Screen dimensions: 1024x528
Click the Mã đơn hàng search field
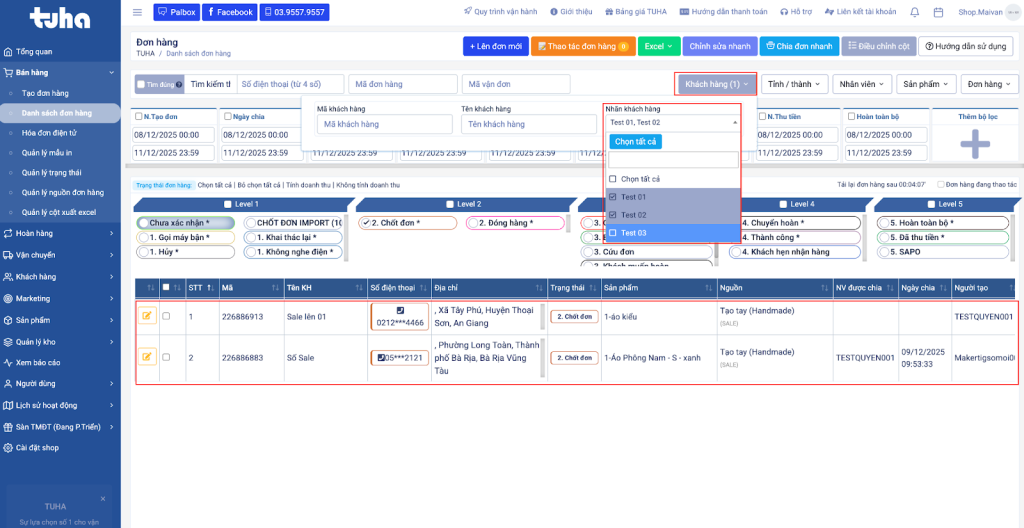403,84
